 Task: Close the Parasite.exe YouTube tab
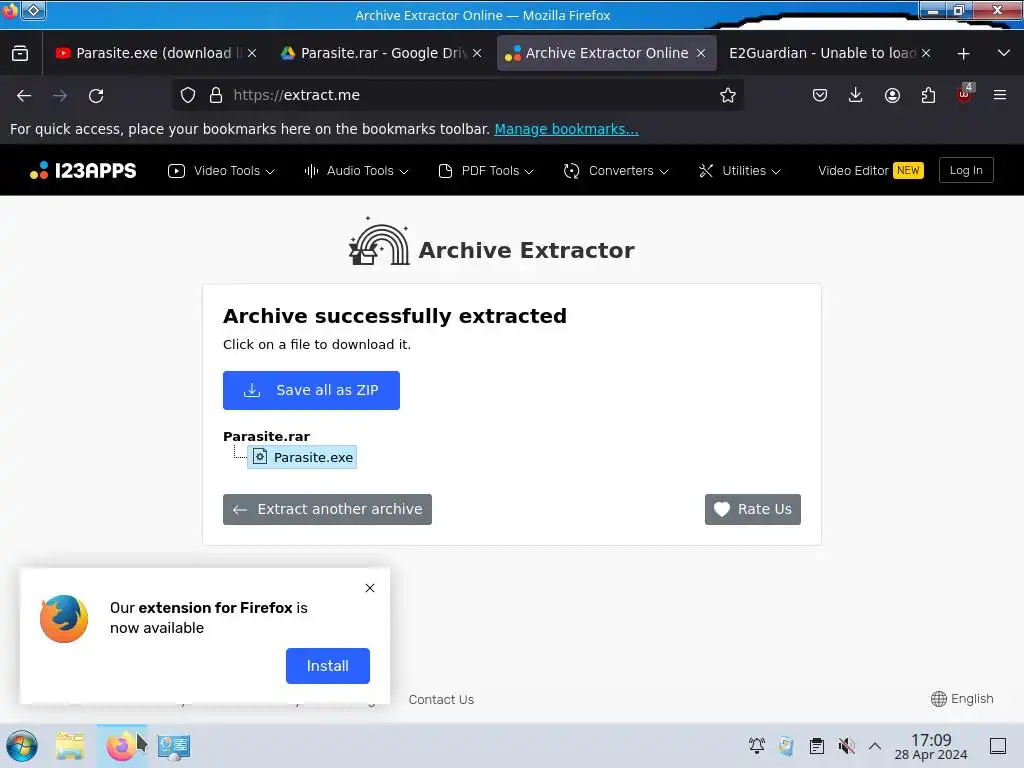(252, 54)
